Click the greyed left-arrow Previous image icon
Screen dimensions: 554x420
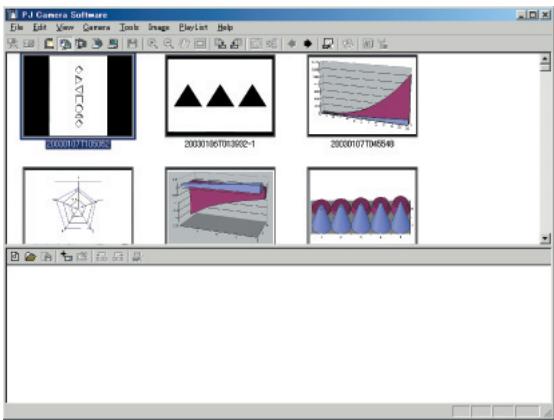pos(292,44)
